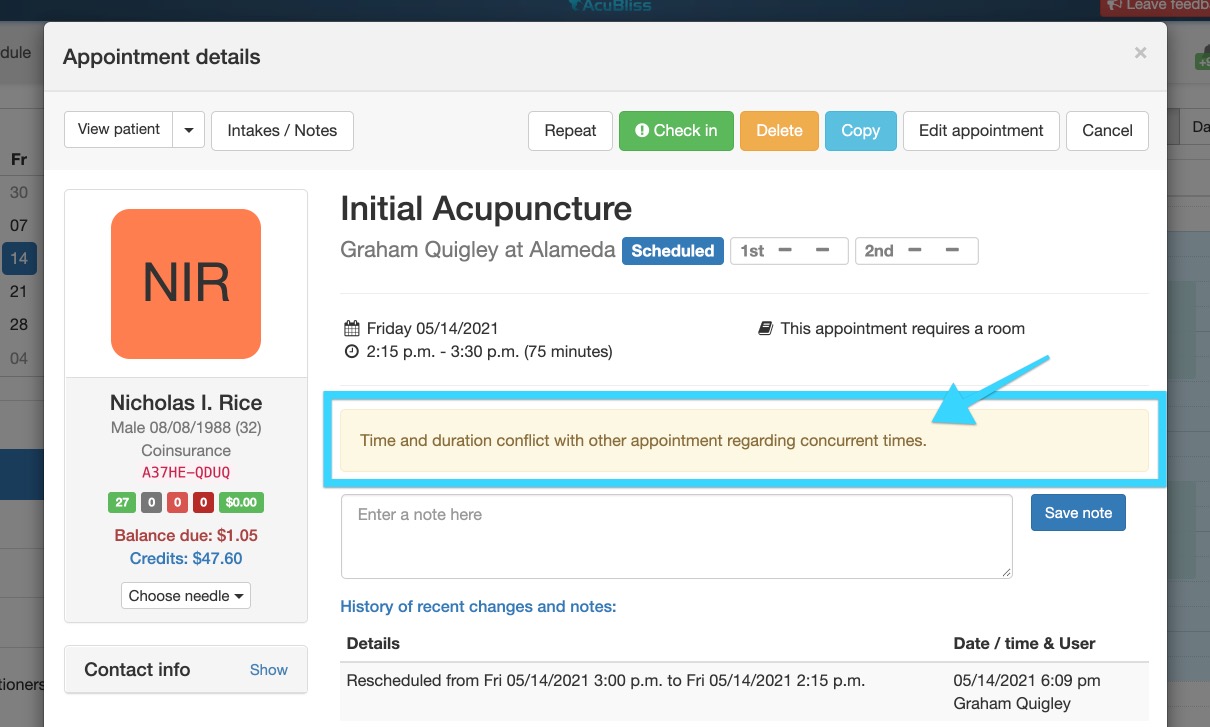This screenshot has height=727, width=1210.
Task: Click the 1st insurance indicator
Action: (x=789, y=250)
